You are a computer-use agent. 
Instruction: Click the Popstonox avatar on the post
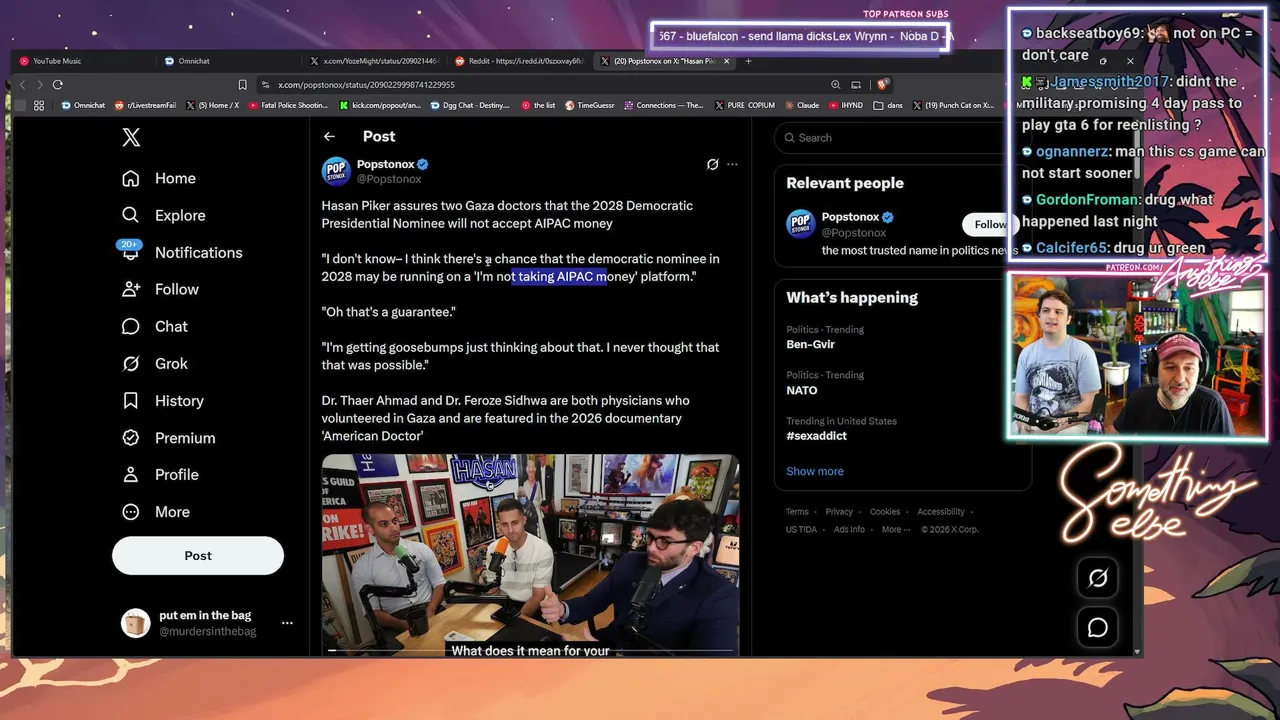coord(336,171)
